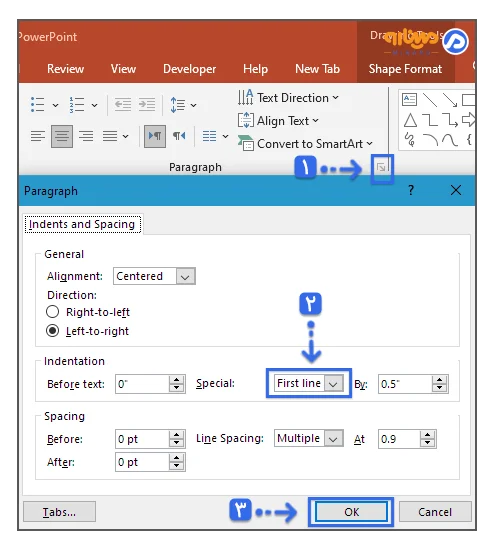Confirm with the OK button

point(351,512)
